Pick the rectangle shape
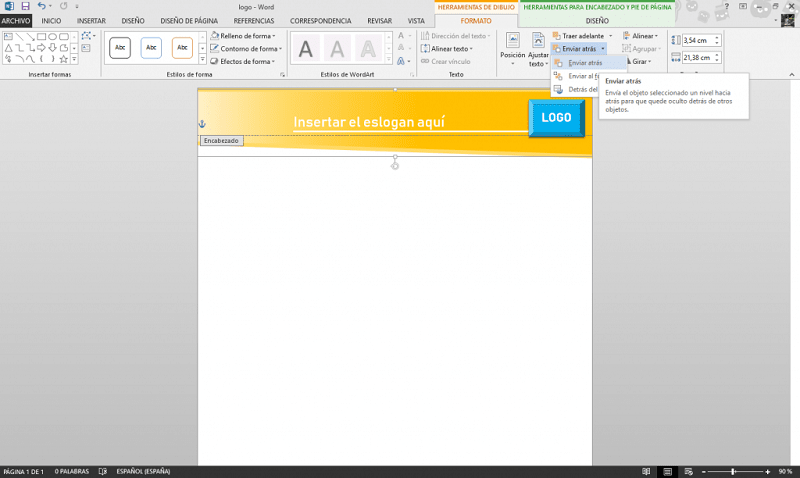 click(41, 36)
